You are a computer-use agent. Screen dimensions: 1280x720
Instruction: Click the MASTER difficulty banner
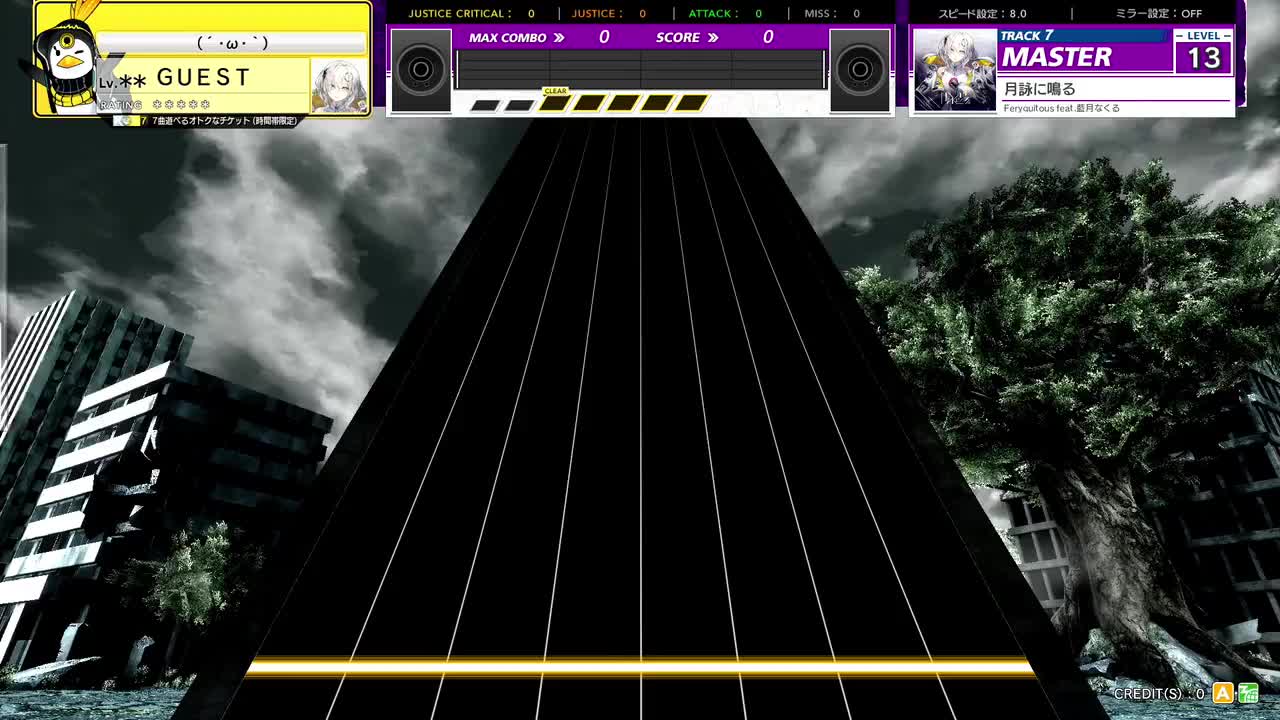1057,57
